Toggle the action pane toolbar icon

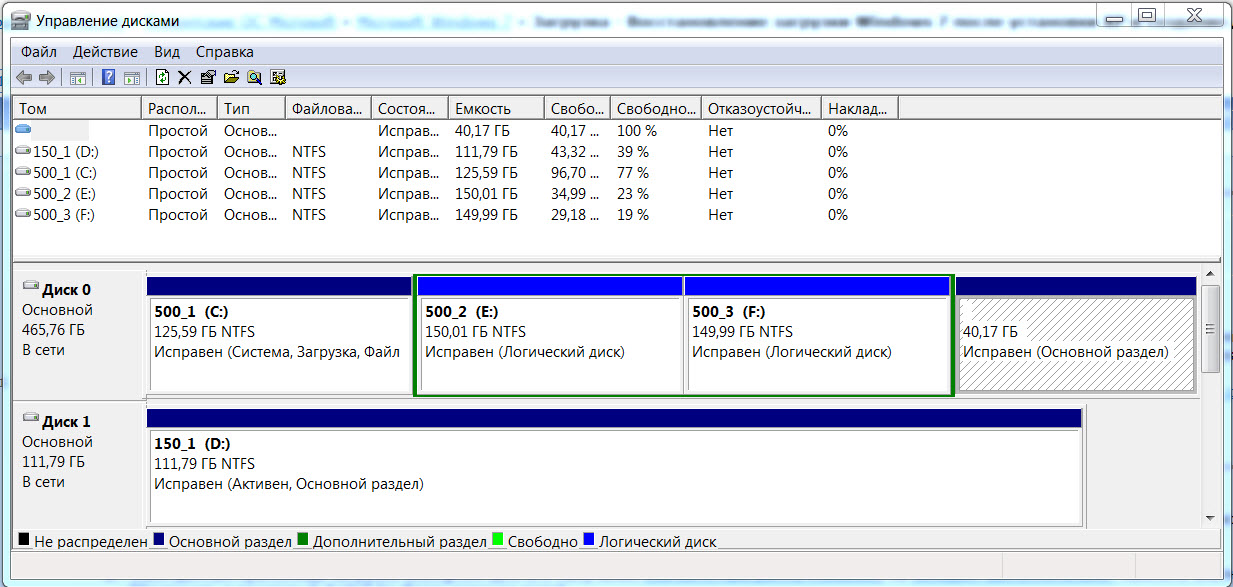pyautogui.click(x=130, y=77)
